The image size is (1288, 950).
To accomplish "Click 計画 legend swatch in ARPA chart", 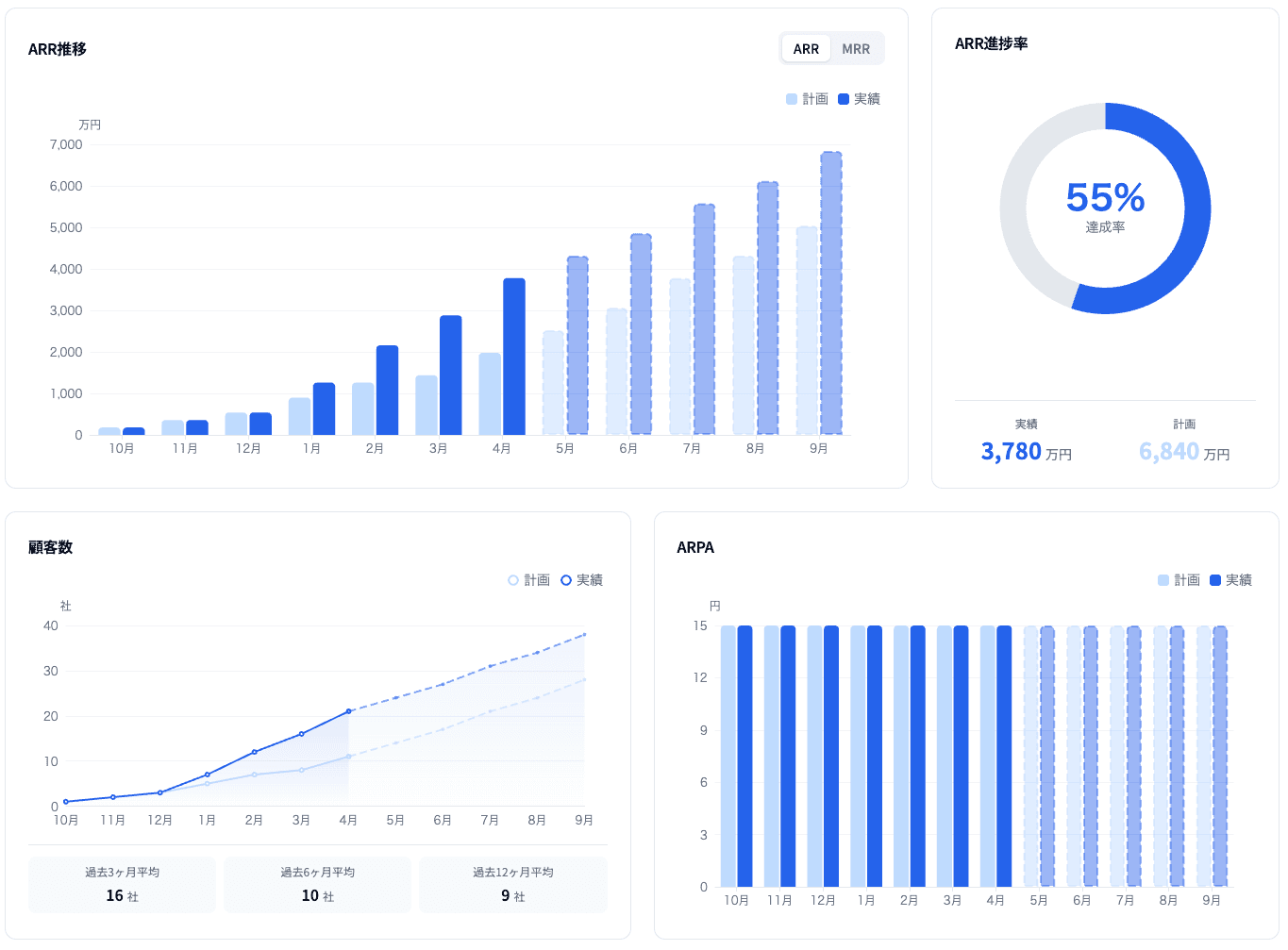I will coord(1163,580).
